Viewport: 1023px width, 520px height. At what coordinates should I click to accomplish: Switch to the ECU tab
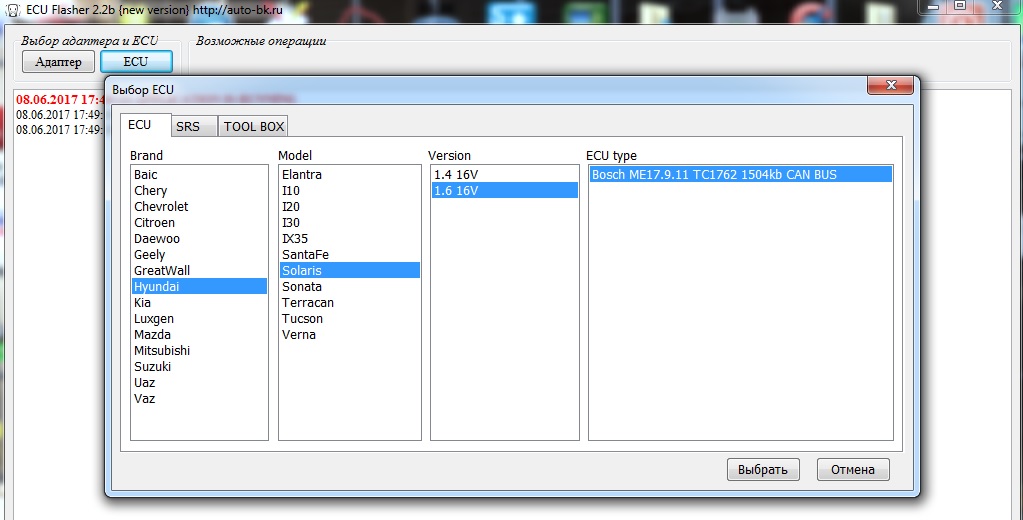(x=145, y=125)
